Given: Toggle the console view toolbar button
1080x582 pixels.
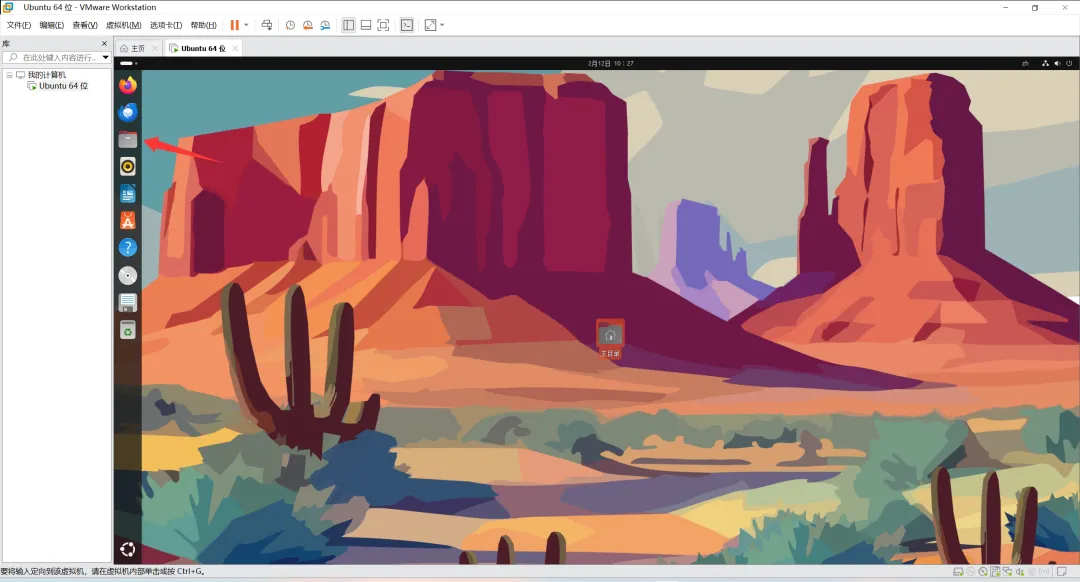Looking at the screenshot, I should coord(407,25).
